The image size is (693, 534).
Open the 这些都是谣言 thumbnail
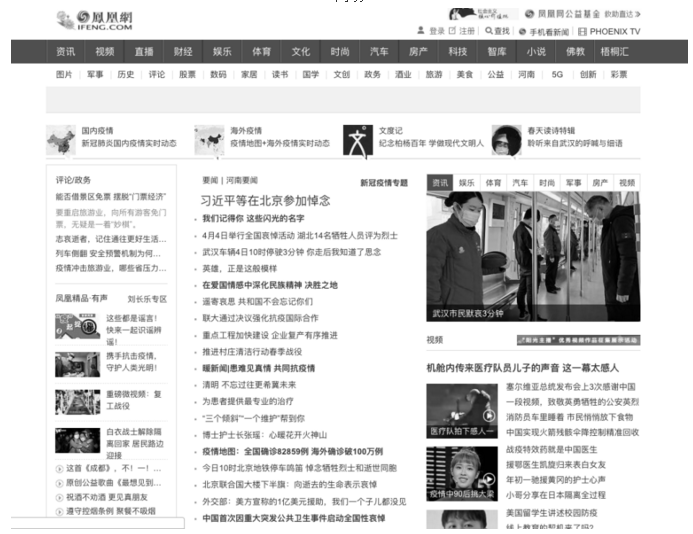coord(78,326)
